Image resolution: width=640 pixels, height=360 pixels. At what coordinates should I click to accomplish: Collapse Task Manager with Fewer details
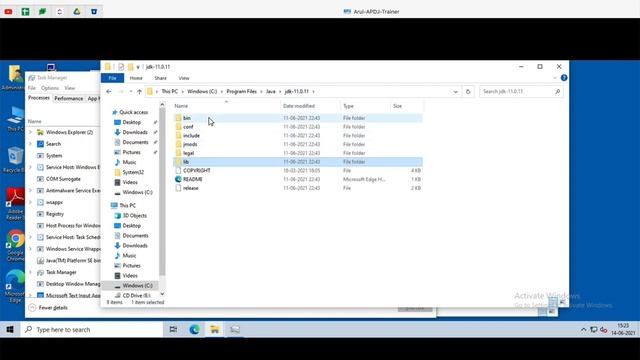tap(48, 308)
